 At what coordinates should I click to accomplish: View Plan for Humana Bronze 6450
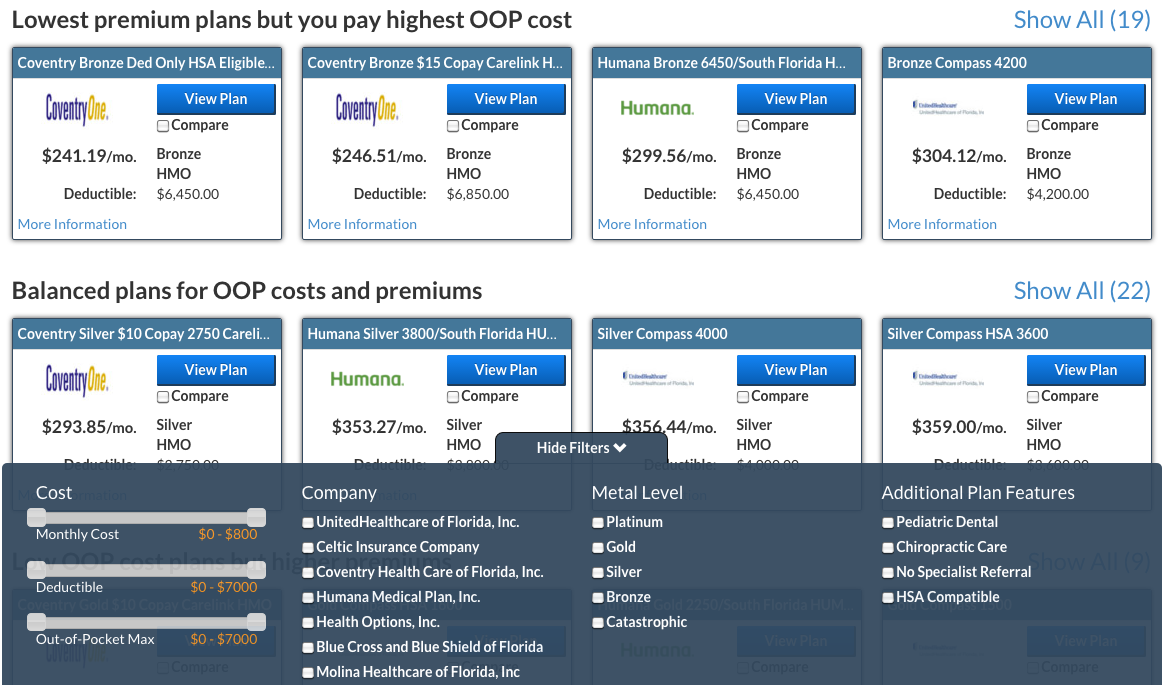coord(796,99)
